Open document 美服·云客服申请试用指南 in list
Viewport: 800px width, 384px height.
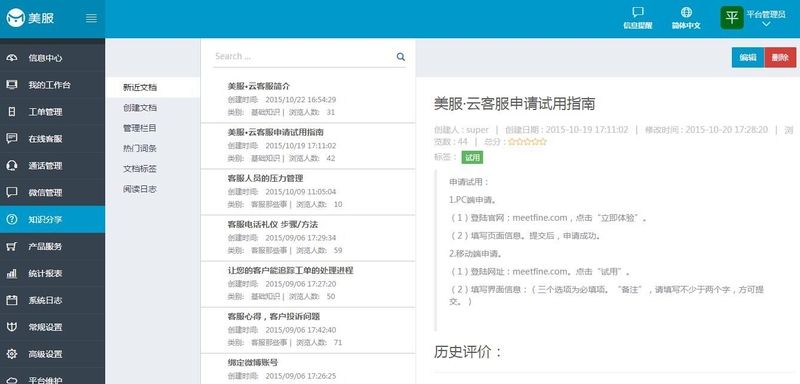[276, 133]
